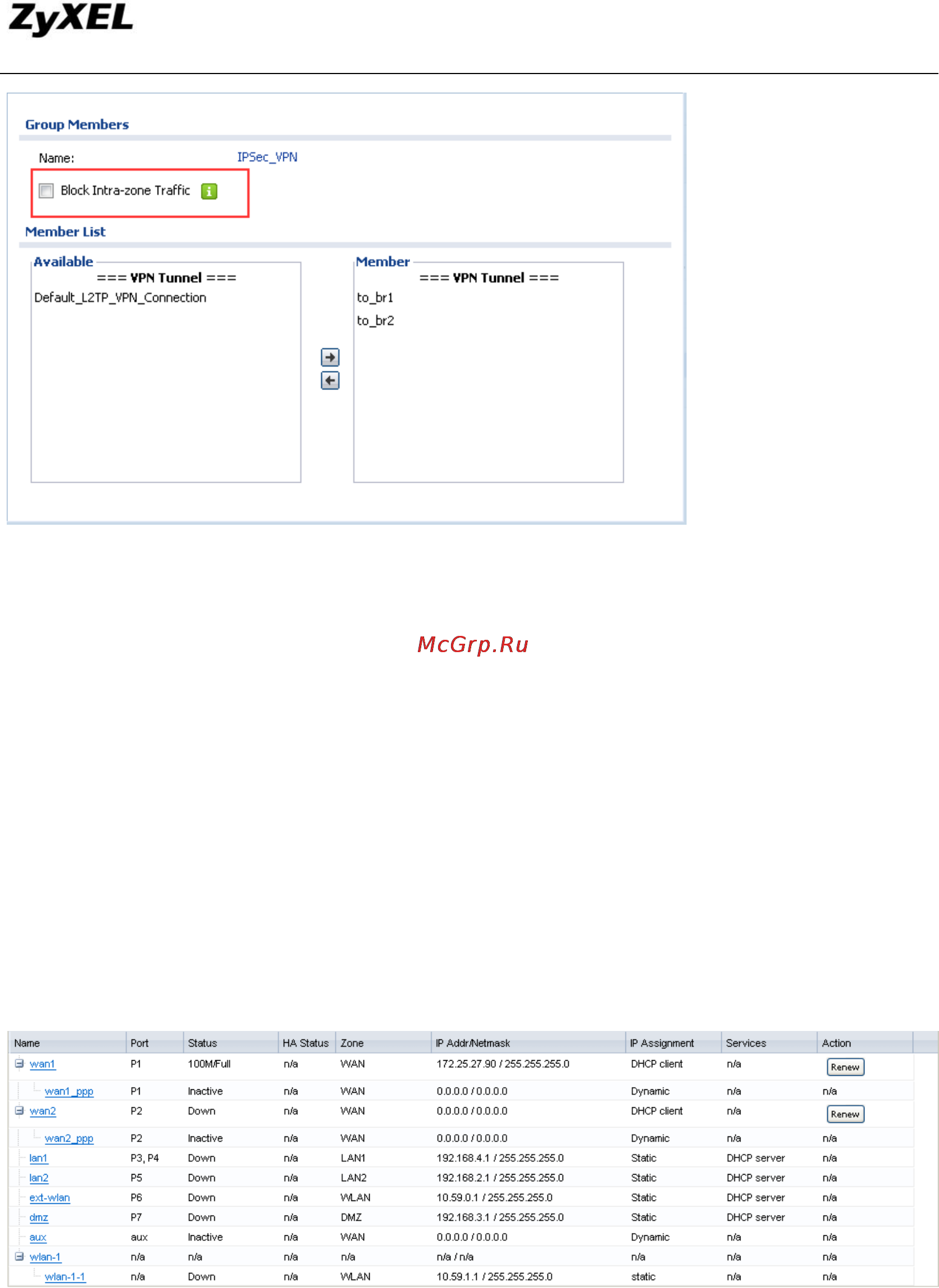The image size is (939, 1288).
Task: Open the wlan-1 interface link
Action: (45, 1257)
